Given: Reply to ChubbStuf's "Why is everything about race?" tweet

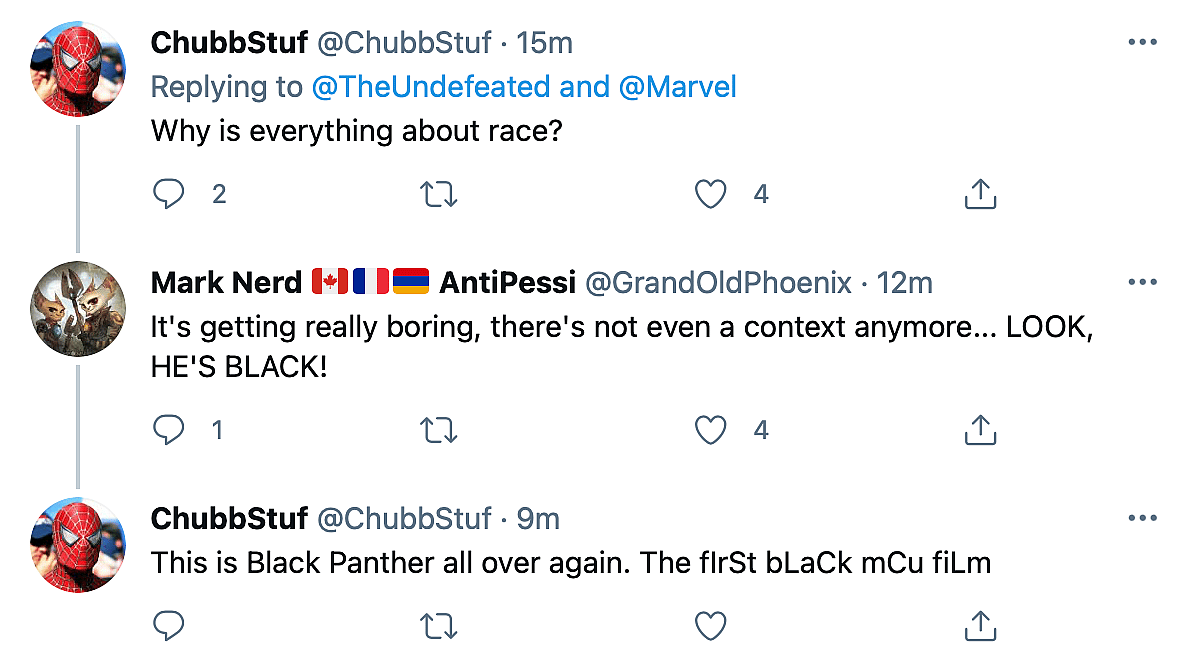Looking at the screenshot, I should click(169, 194).
